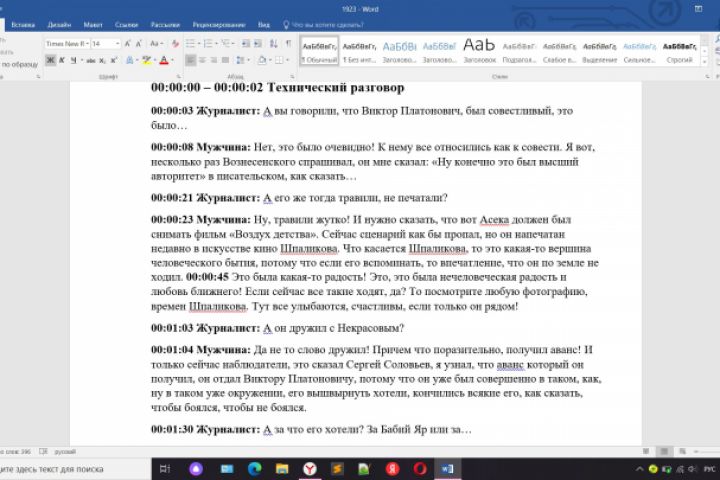
Task: Apply the Обычный style
Action: (x=319, y=51)
